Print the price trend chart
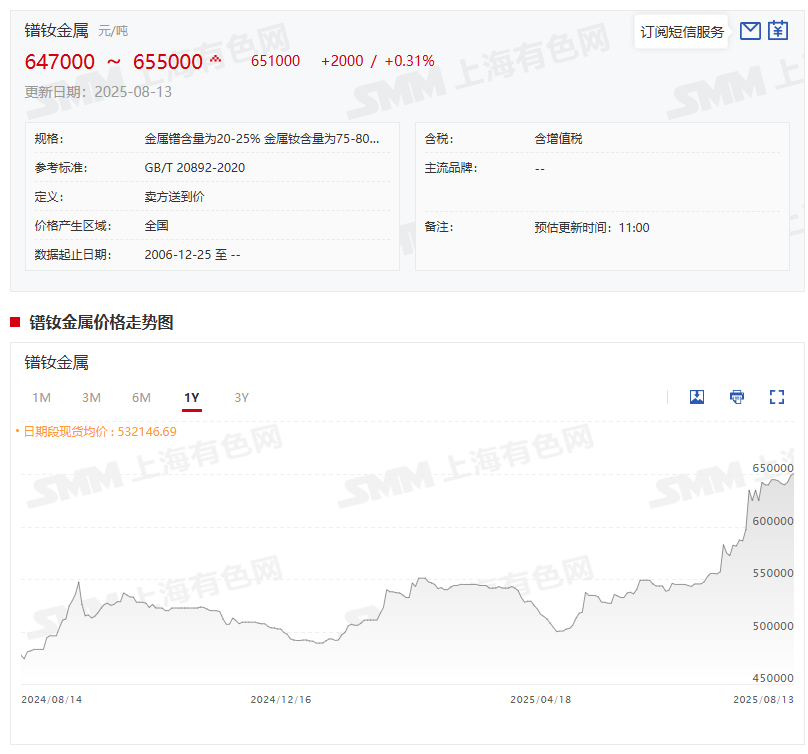 coord(737,397)
